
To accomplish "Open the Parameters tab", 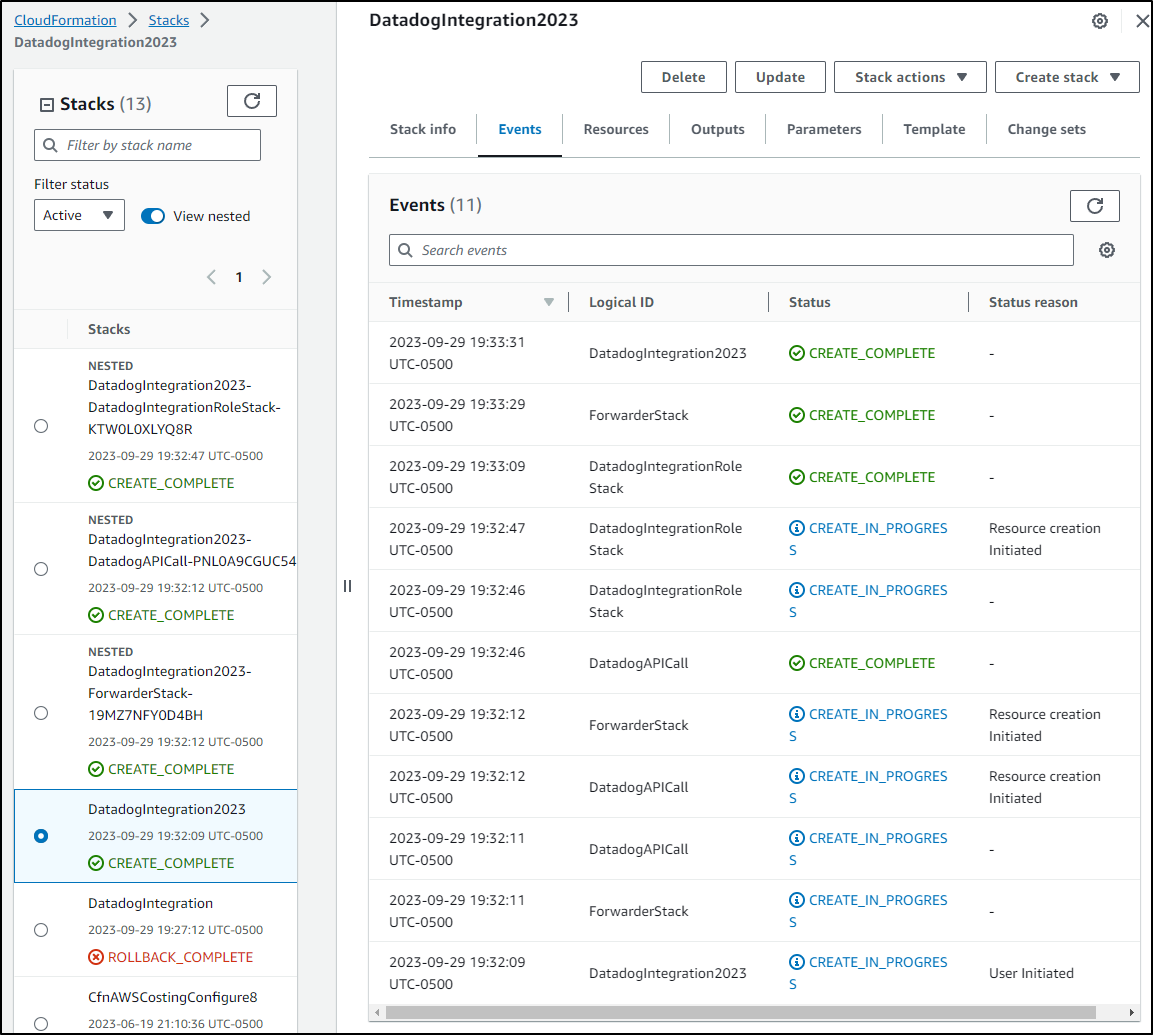I will click(824, 129).
